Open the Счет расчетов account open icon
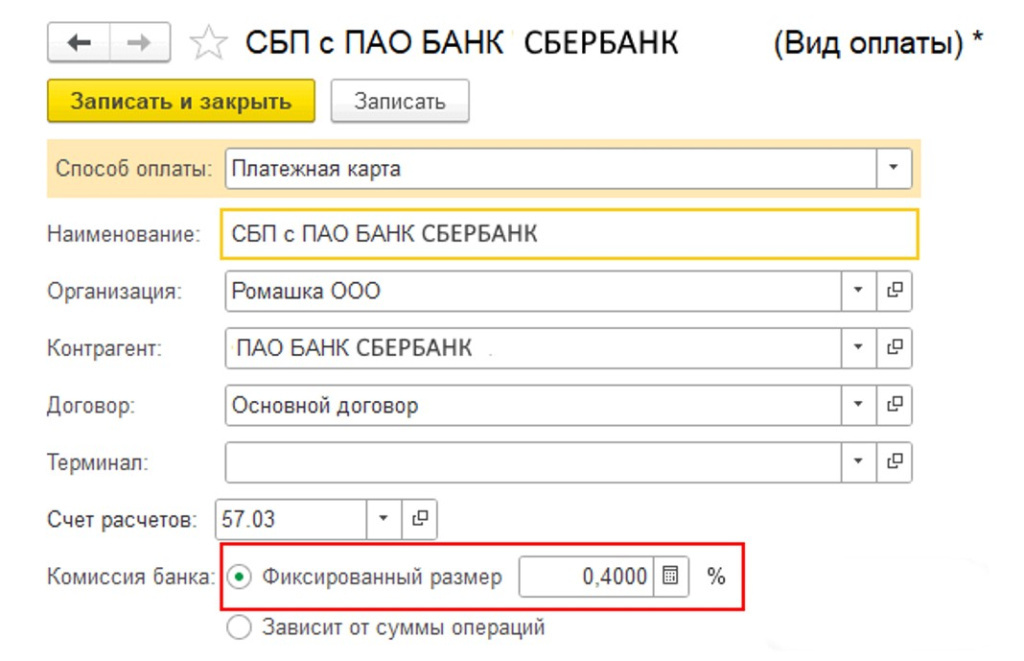Image resolution: width=1024 pixels, height=661 pixels. tap(420, 518)
